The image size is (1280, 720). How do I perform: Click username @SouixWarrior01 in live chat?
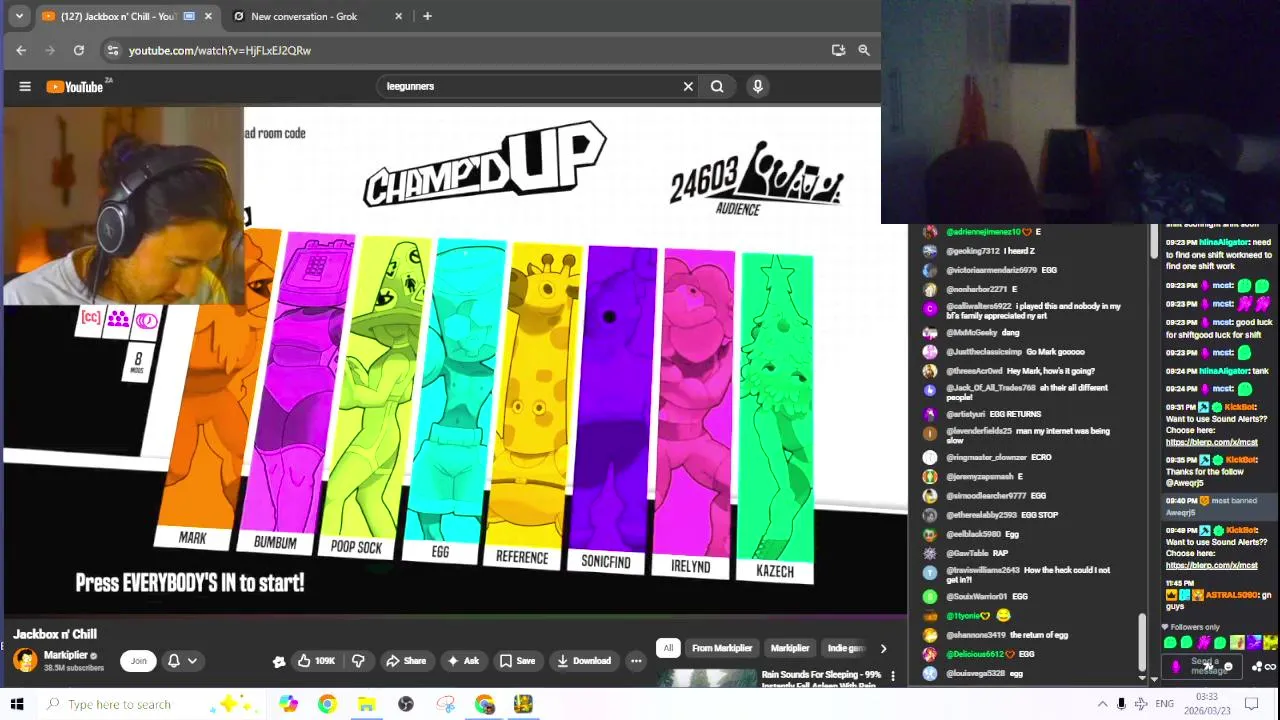[x=976, y=596]
